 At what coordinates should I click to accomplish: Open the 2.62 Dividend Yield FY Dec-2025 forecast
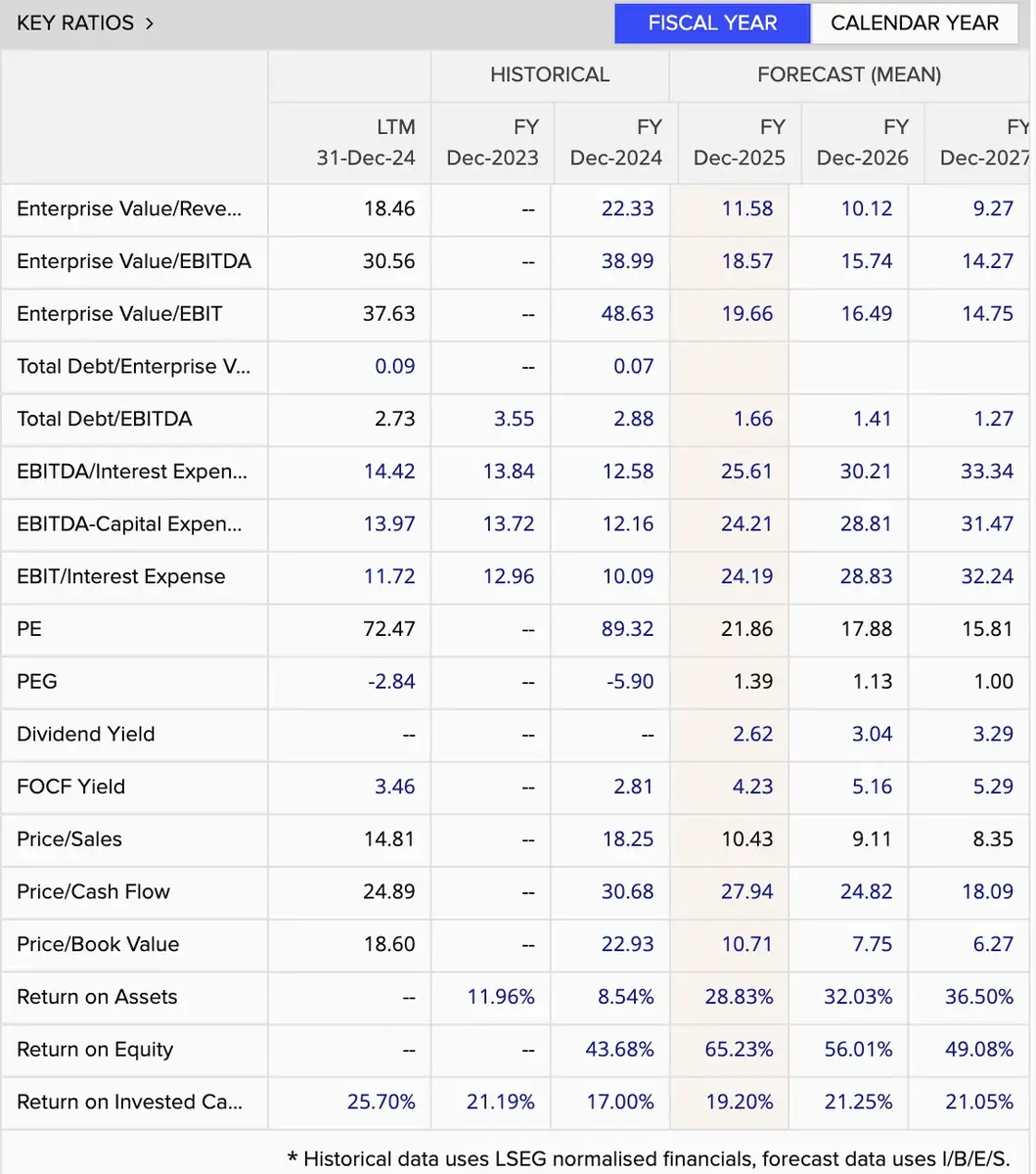752,734
